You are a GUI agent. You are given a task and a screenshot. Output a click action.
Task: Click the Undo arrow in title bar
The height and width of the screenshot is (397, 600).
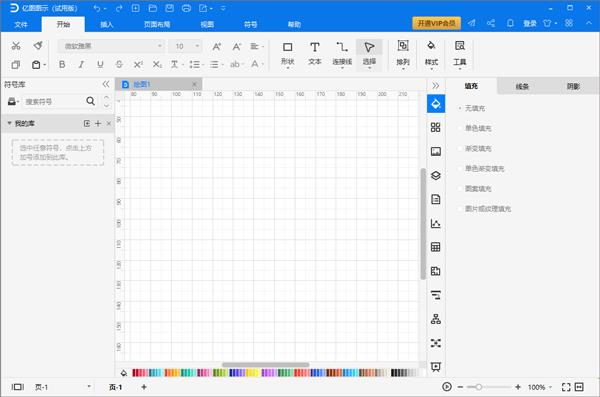click(97, 8)
